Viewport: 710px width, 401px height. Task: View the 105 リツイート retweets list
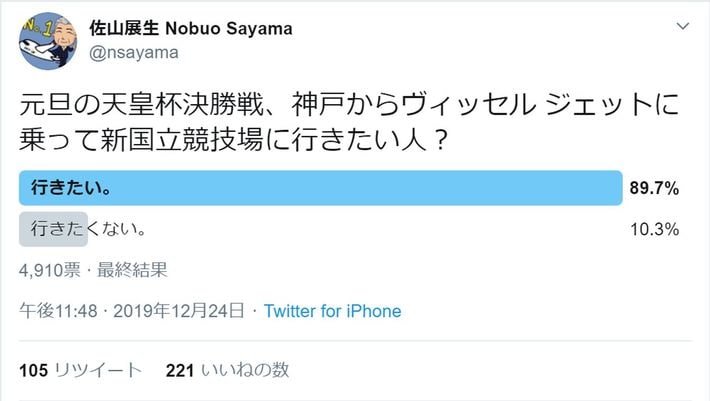point(81,370)
